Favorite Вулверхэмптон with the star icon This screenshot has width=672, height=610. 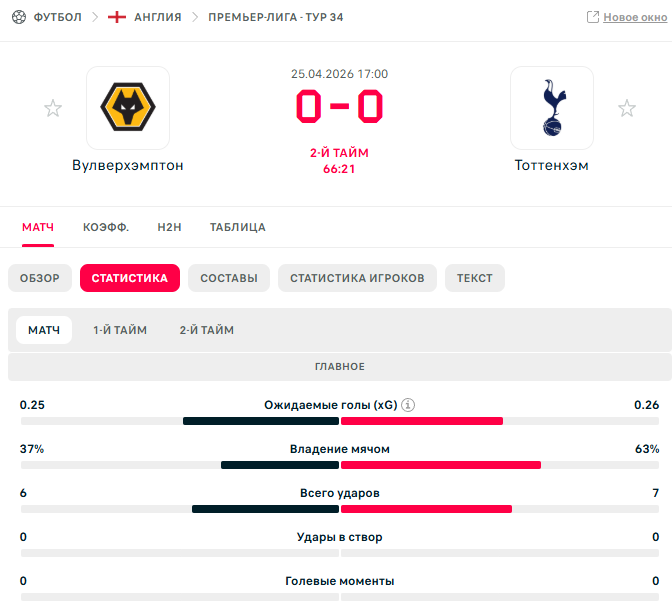coord(53,108)
